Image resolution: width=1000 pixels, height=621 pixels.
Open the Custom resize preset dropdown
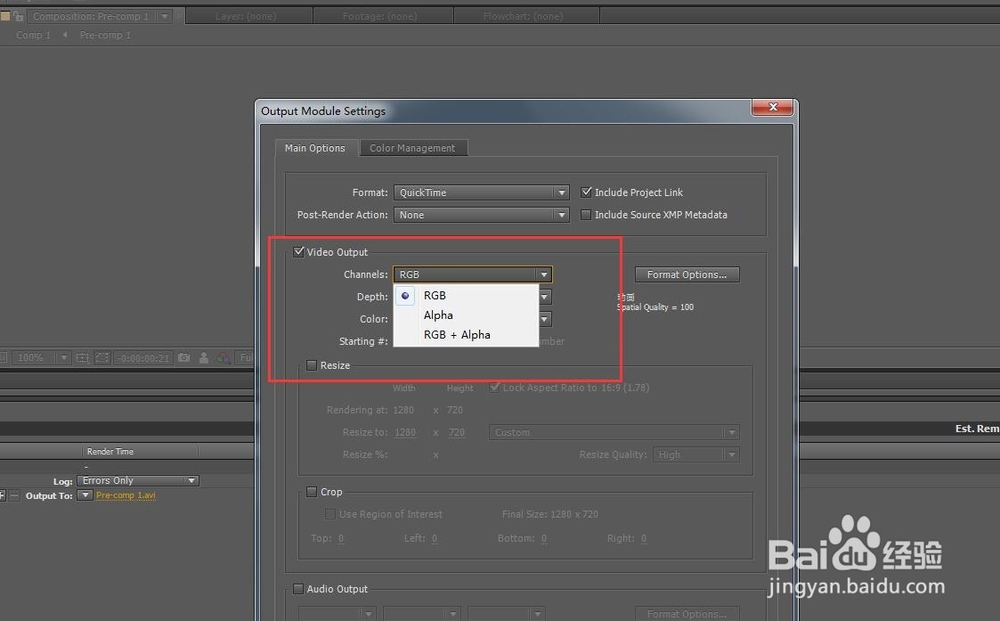(614, 432)
